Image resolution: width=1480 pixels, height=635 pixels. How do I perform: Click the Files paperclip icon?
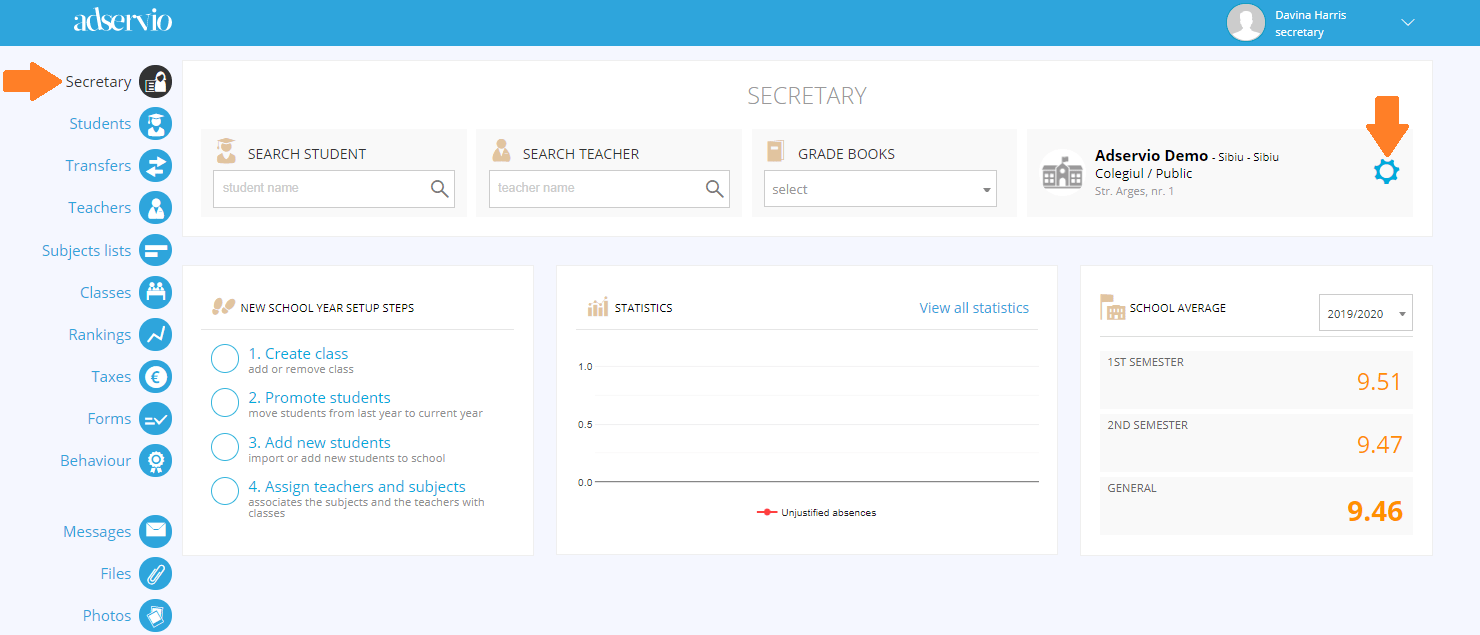coord(155,573)
